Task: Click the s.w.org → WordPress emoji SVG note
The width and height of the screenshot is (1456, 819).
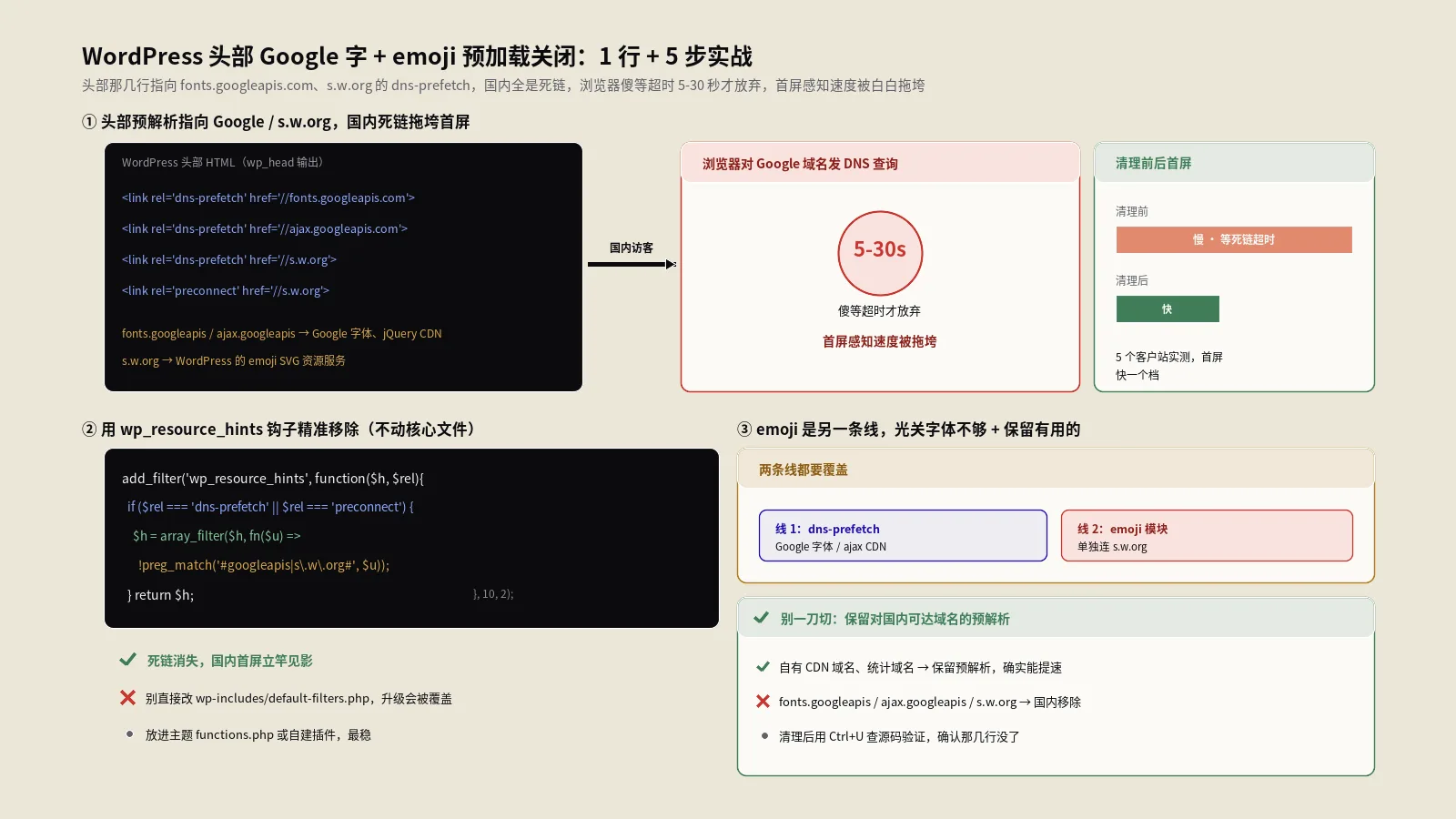Action: 234,360
